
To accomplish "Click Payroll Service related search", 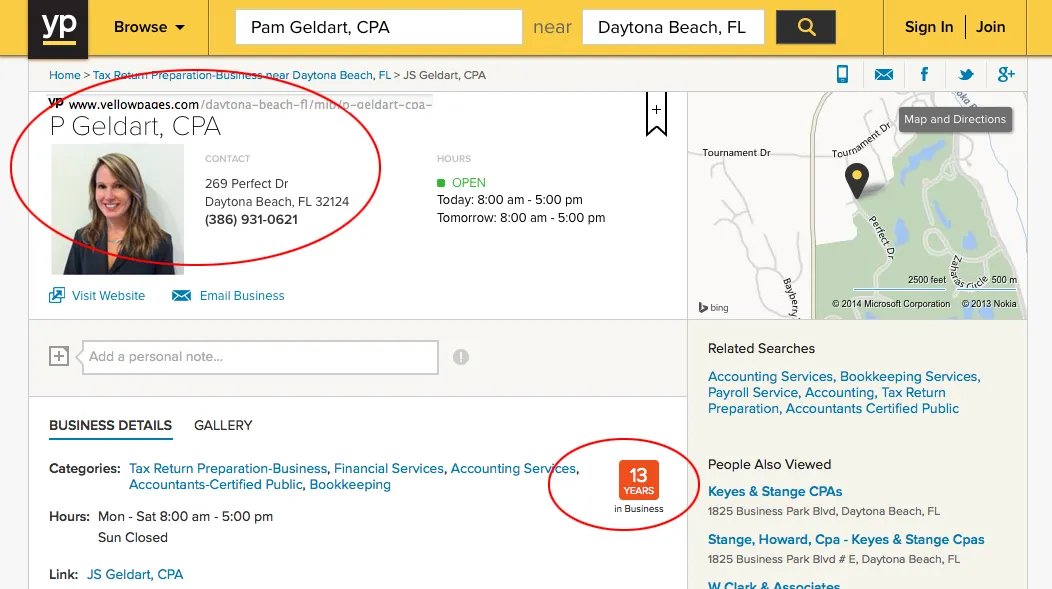I will click(x=753, y=392).
